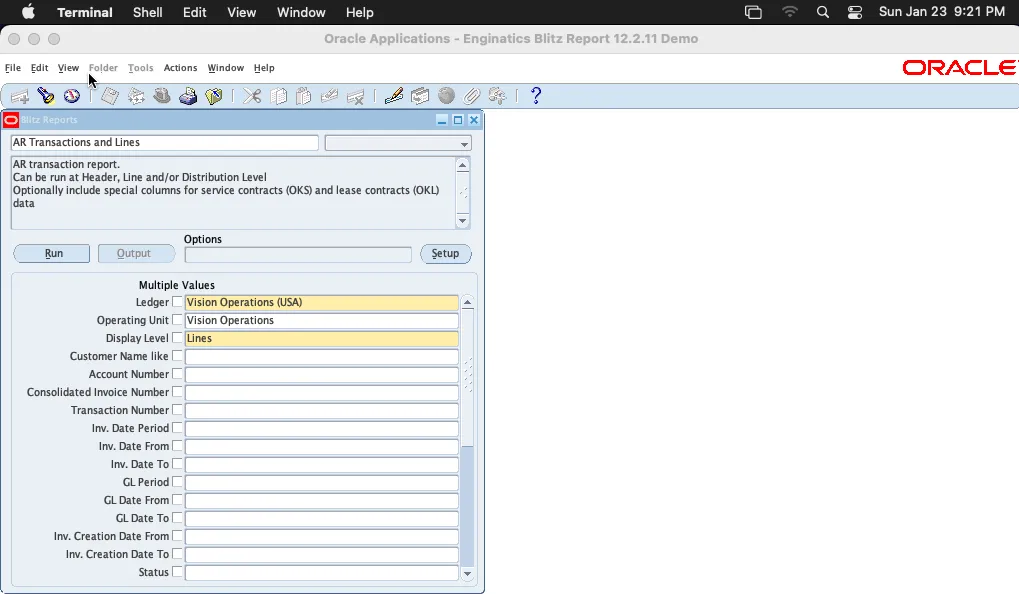Tick the GL Date To checkbox

177,518
